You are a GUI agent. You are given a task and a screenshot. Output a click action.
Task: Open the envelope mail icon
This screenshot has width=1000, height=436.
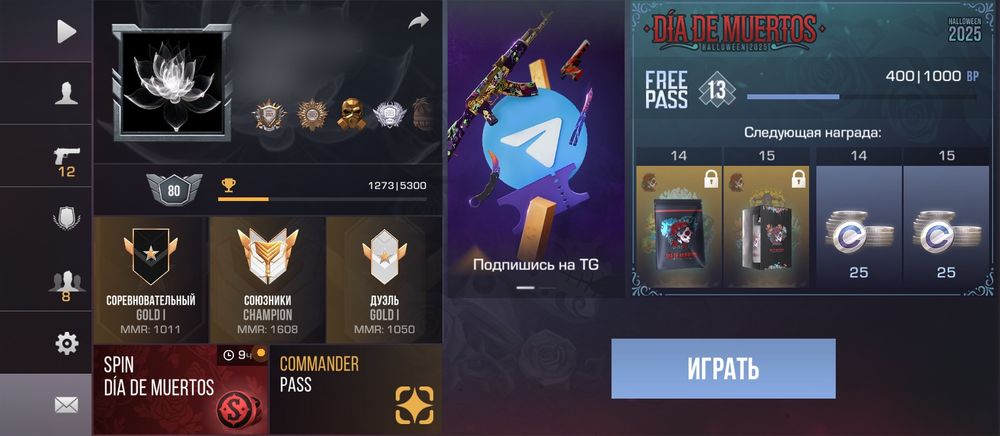(x=66, y=404)
